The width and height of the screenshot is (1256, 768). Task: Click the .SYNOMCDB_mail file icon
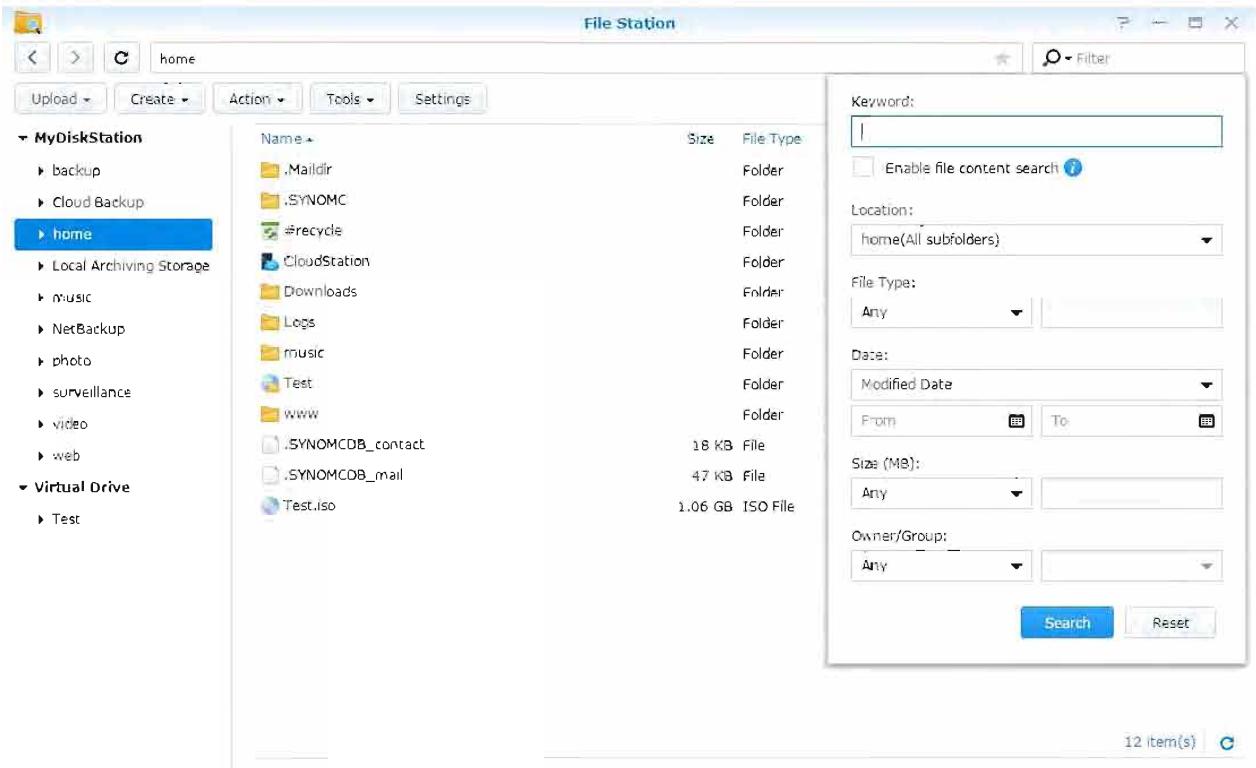coord(269,475)
